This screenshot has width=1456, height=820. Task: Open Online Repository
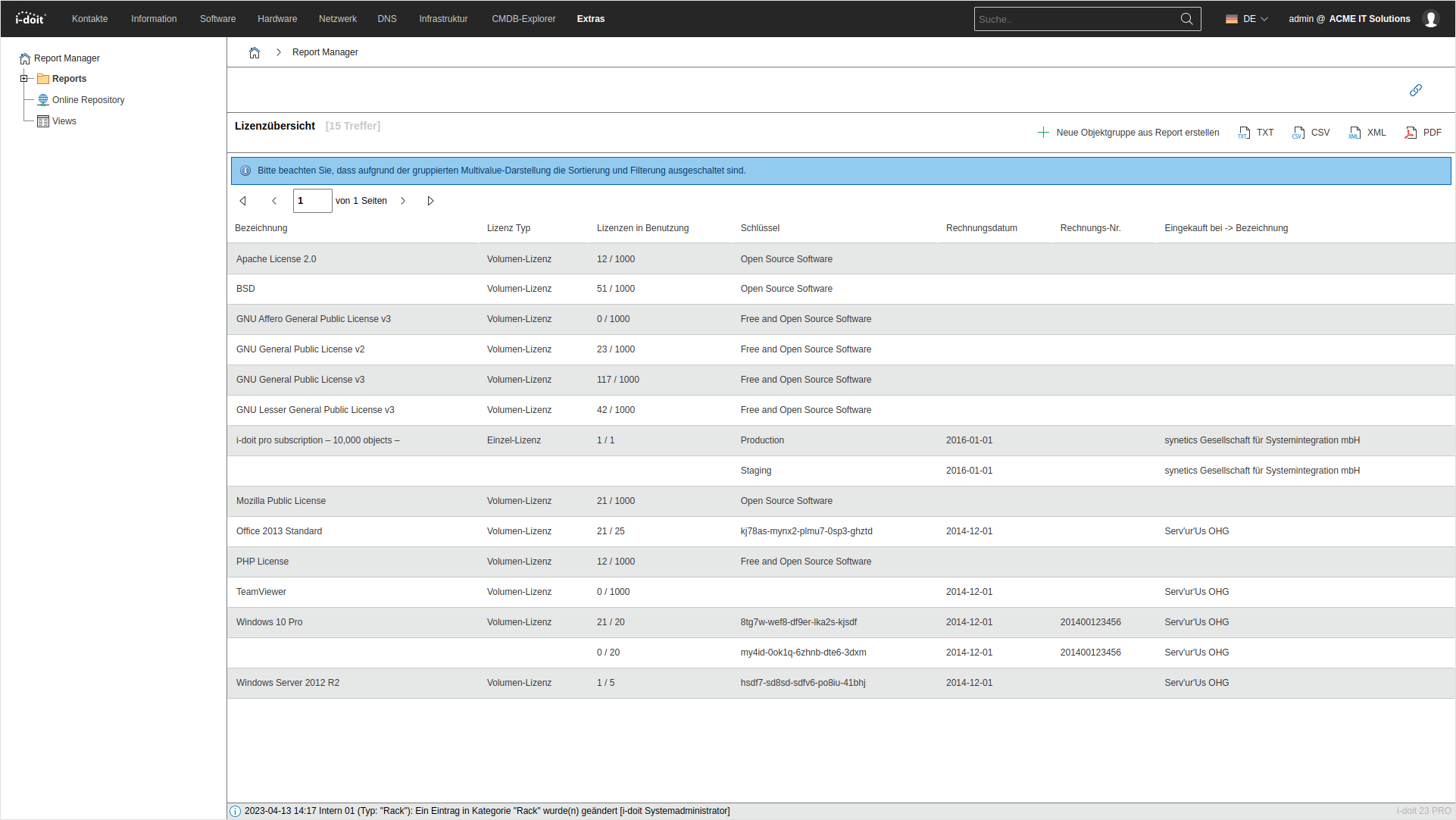click(x=88, y=100)
